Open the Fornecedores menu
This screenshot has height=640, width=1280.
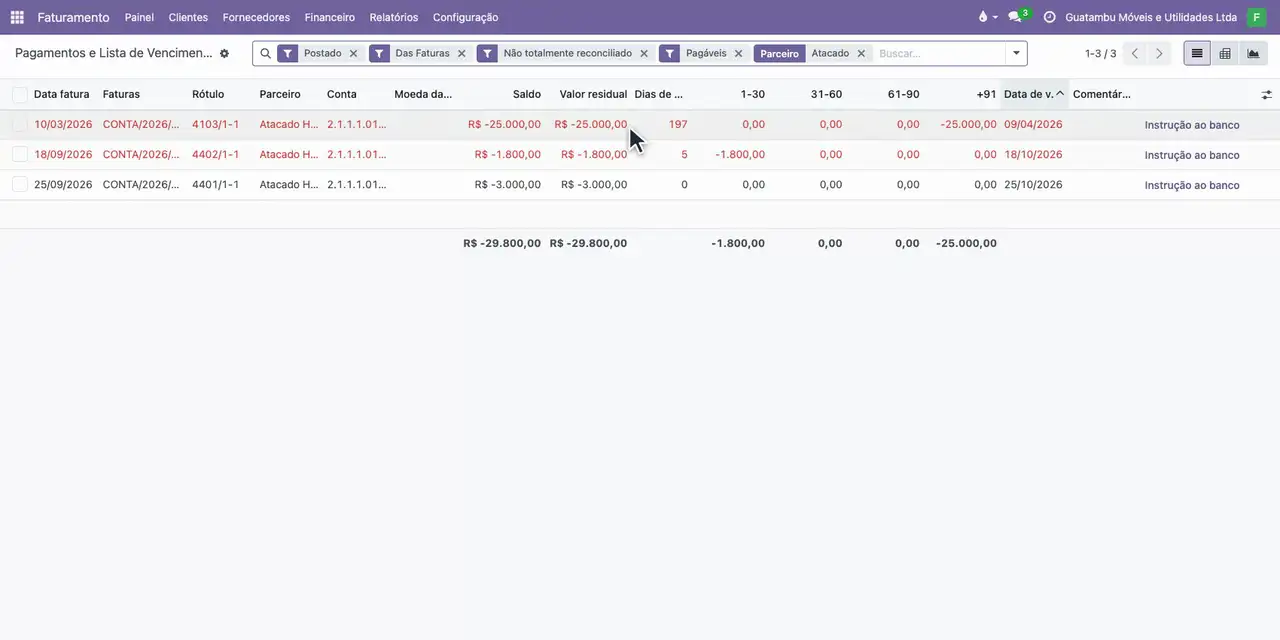point(256,17)
